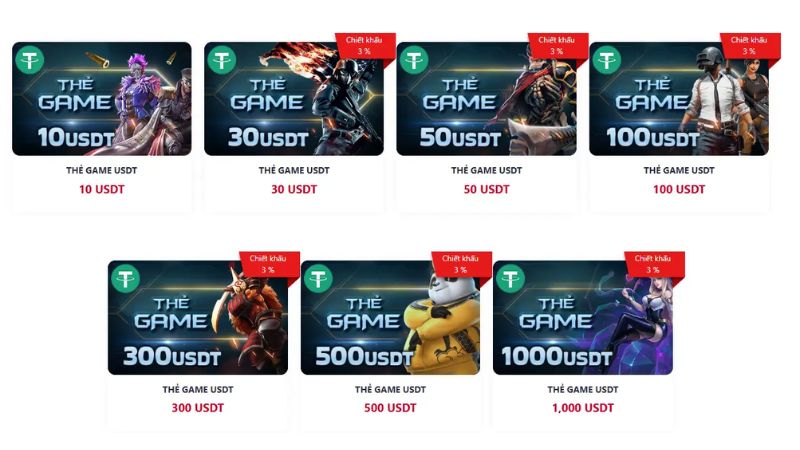This screenshot has height=450, width=800.
Task: Select the 1000USDT game card with purple character
Action: 583,318
